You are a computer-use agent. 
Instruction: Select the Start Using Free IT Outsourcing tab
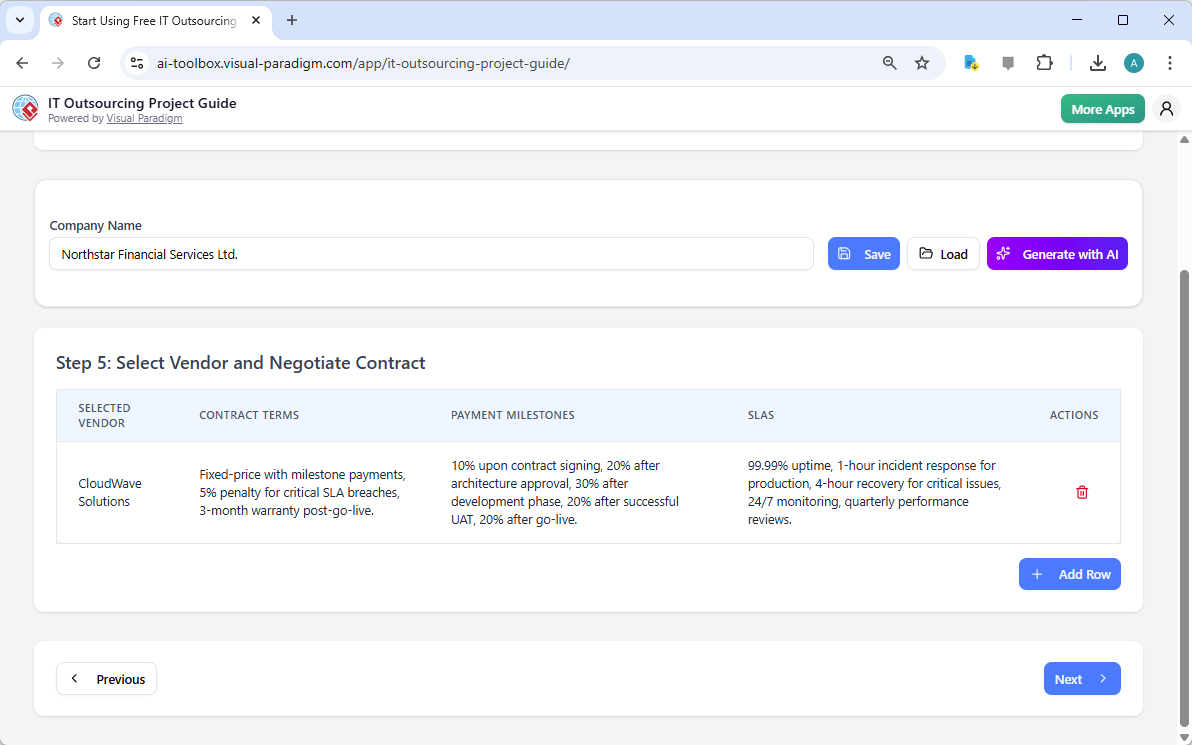(x=150, y=20)
